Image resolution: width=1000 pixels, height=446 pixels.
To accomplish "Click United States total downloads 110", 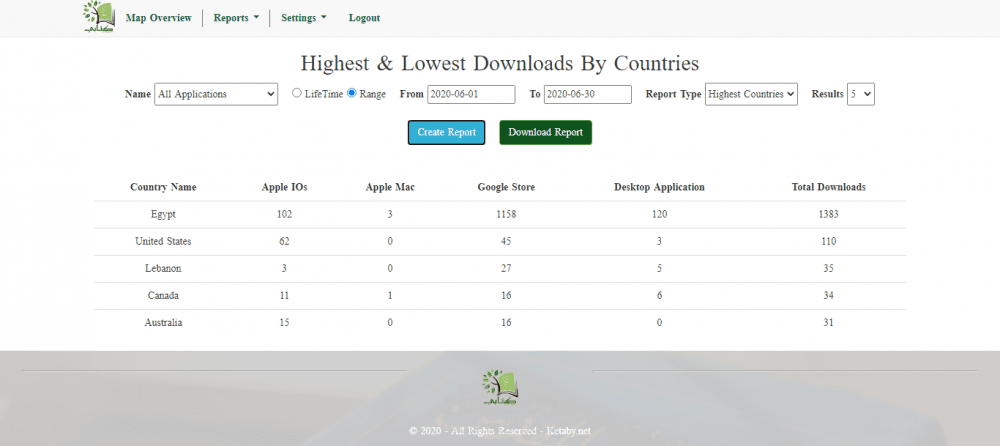I will pyautogui.click(x=828, y=241).
